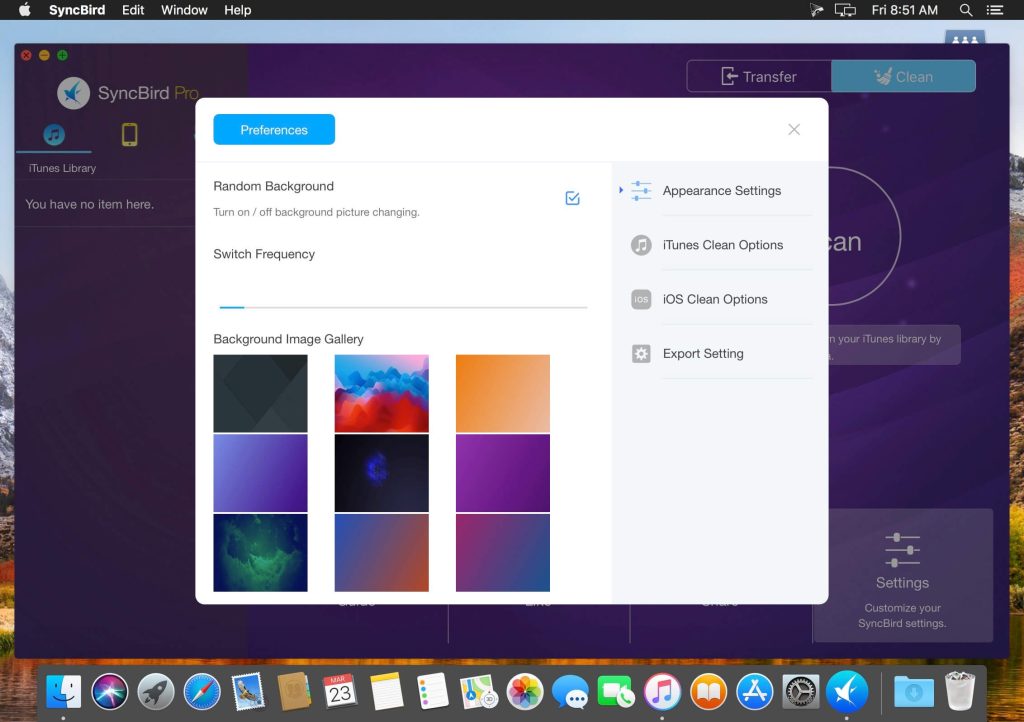Switch to the Transfer tab

pos(759,76)
